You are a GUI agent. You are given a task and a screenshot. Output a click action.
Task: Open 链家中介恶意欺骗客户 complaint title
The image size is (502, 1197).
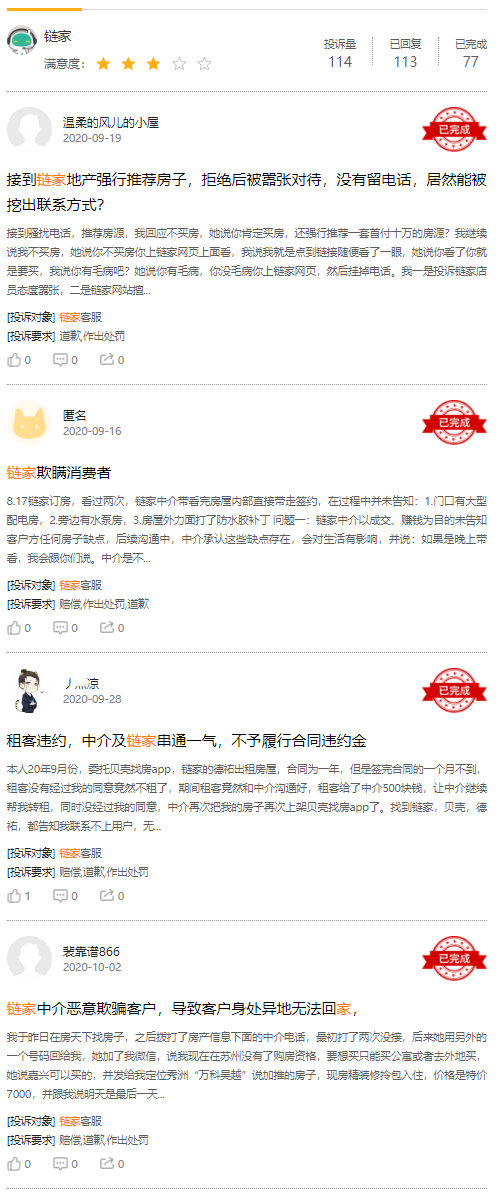point(182,1008)
